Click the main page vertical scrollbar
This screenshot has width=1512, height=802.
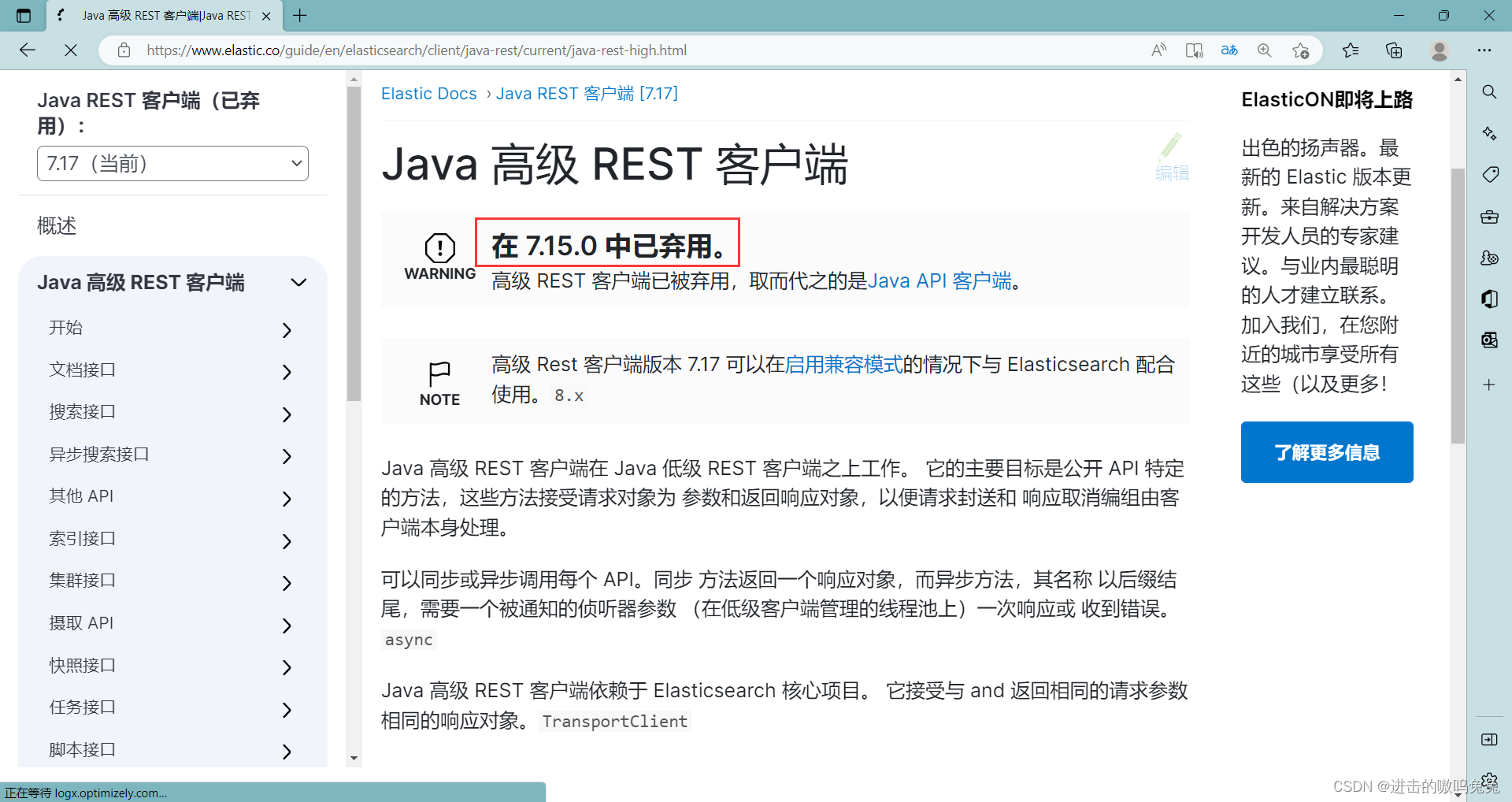point(1458,306)
